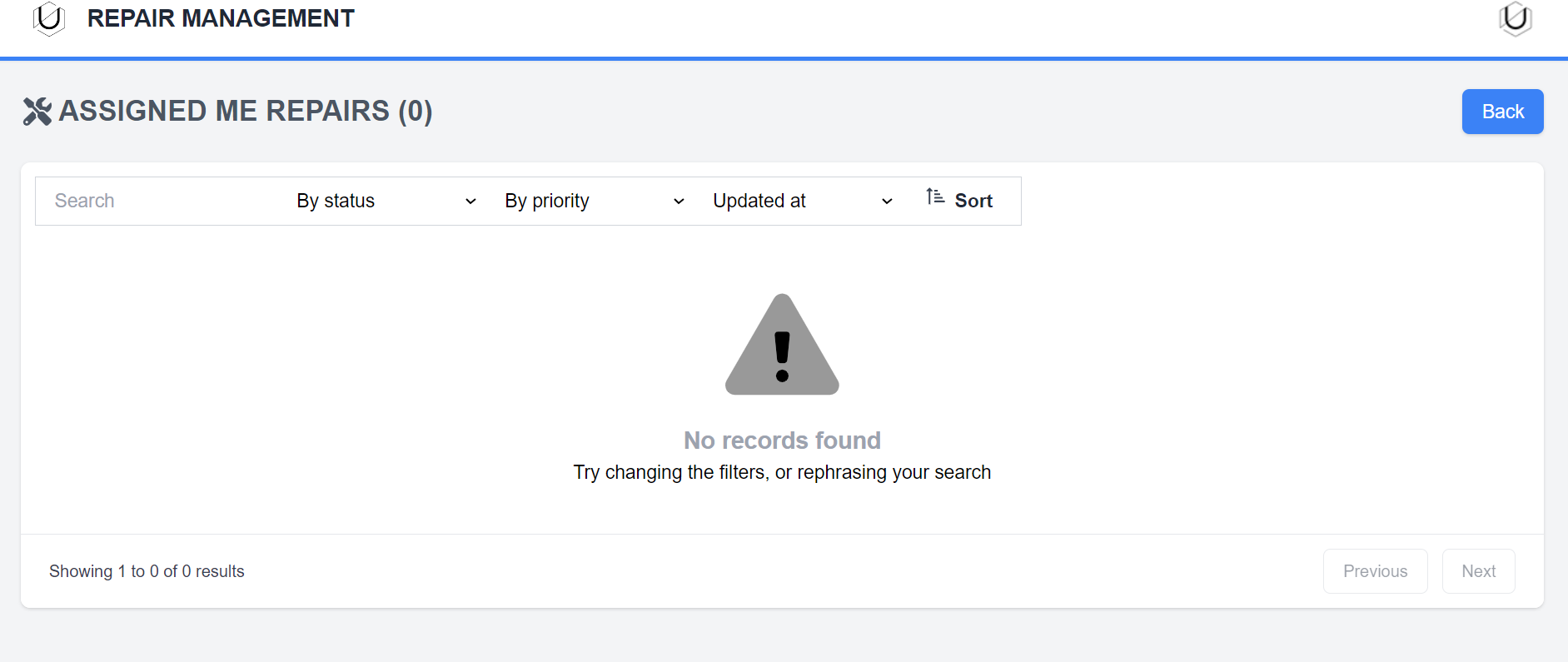This screenshot has height=662, width=1568.
Task: Click the Repair Management header title
Action: tap(221, 18)
